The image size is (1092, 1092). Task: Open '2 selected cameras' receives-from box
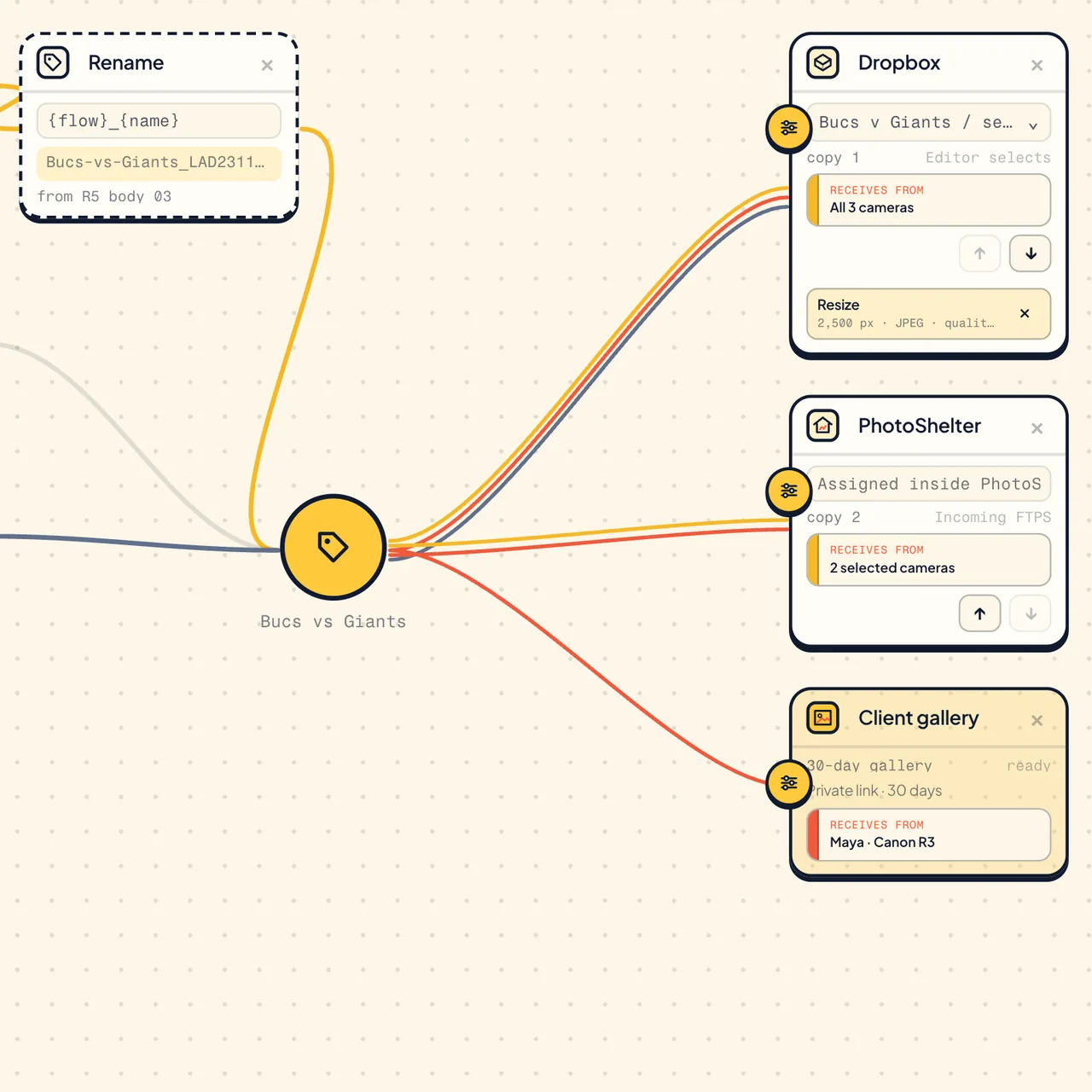click(x=928, y=560)
